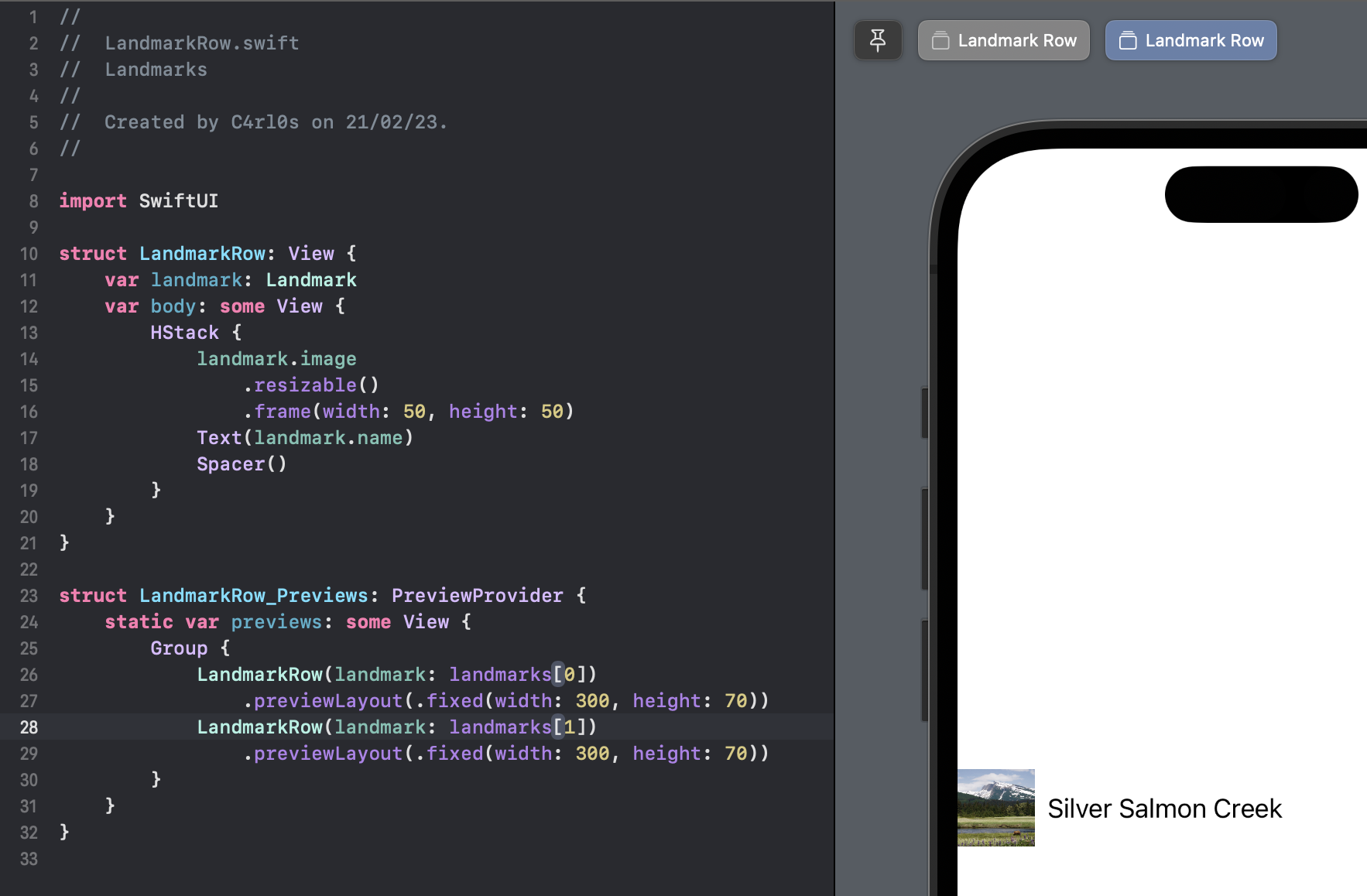1367x896 pixels.
Task: Click 'SwiftUI' on line 8
Action: (x=179, y=201)
